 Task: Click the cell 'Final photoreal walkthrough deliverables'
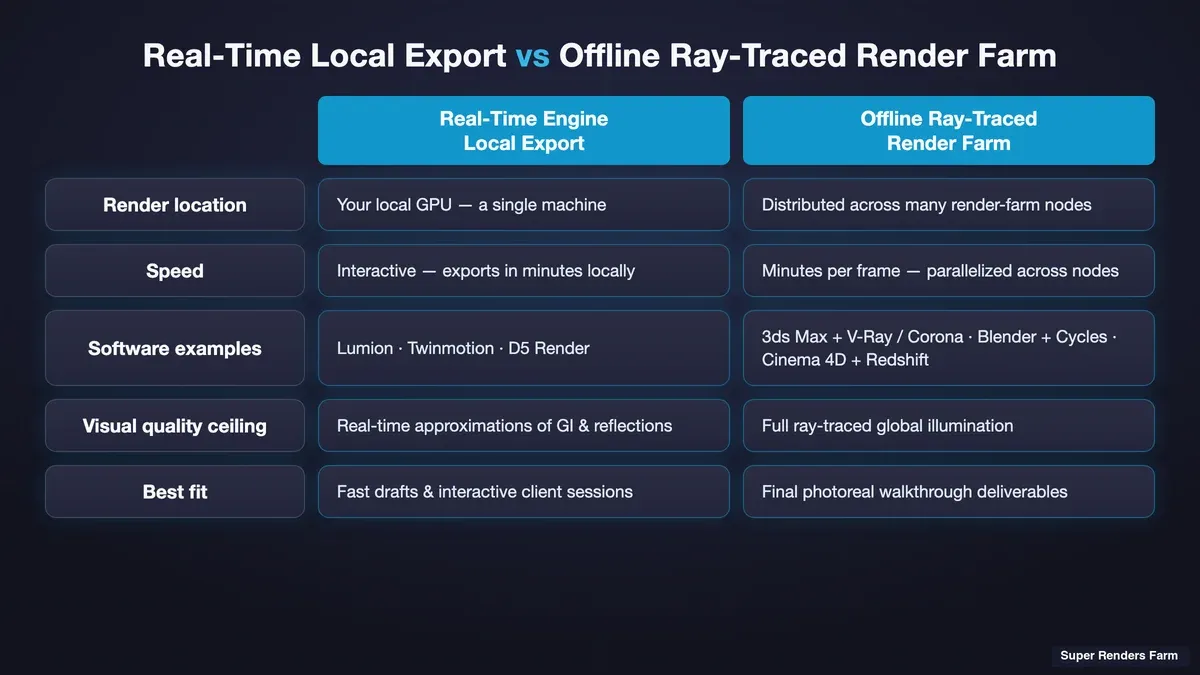tap(949, 492)
